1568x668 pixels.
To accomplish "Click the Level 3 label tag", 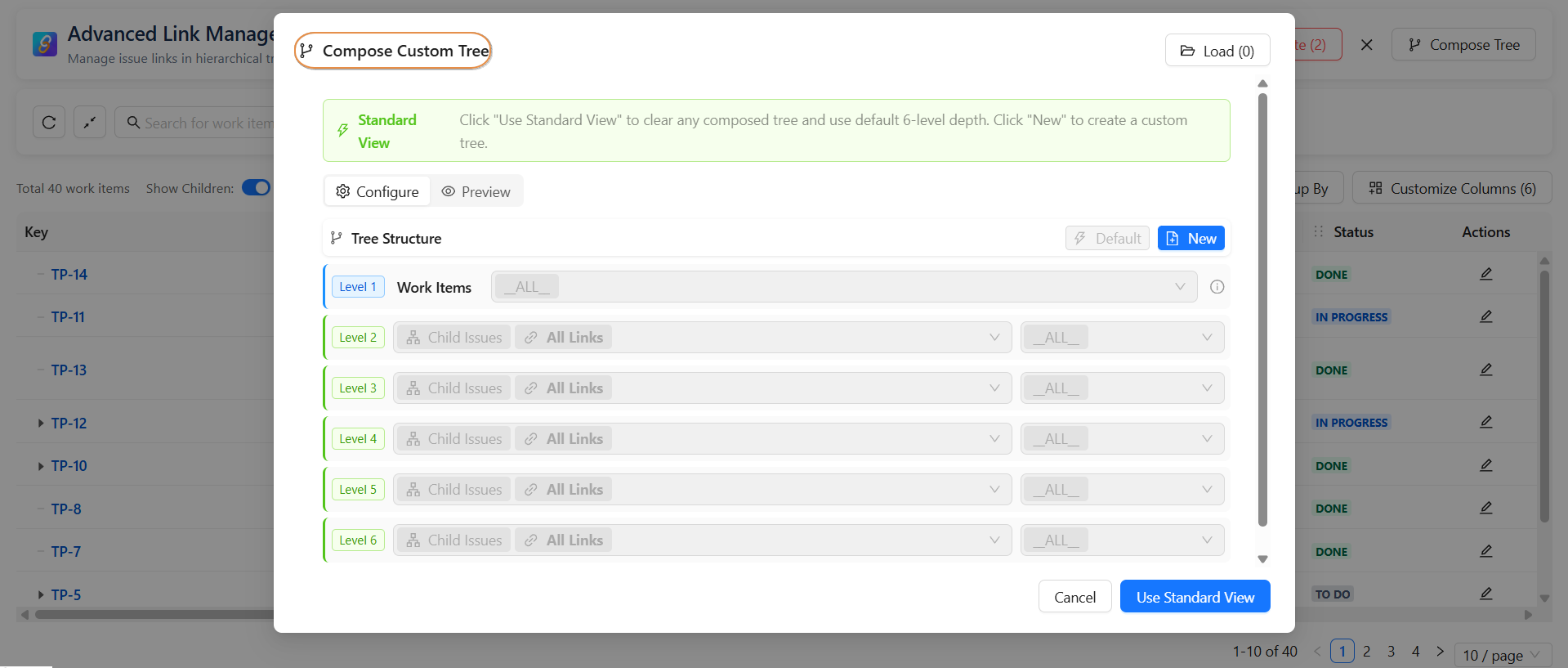I will point(358,388).
